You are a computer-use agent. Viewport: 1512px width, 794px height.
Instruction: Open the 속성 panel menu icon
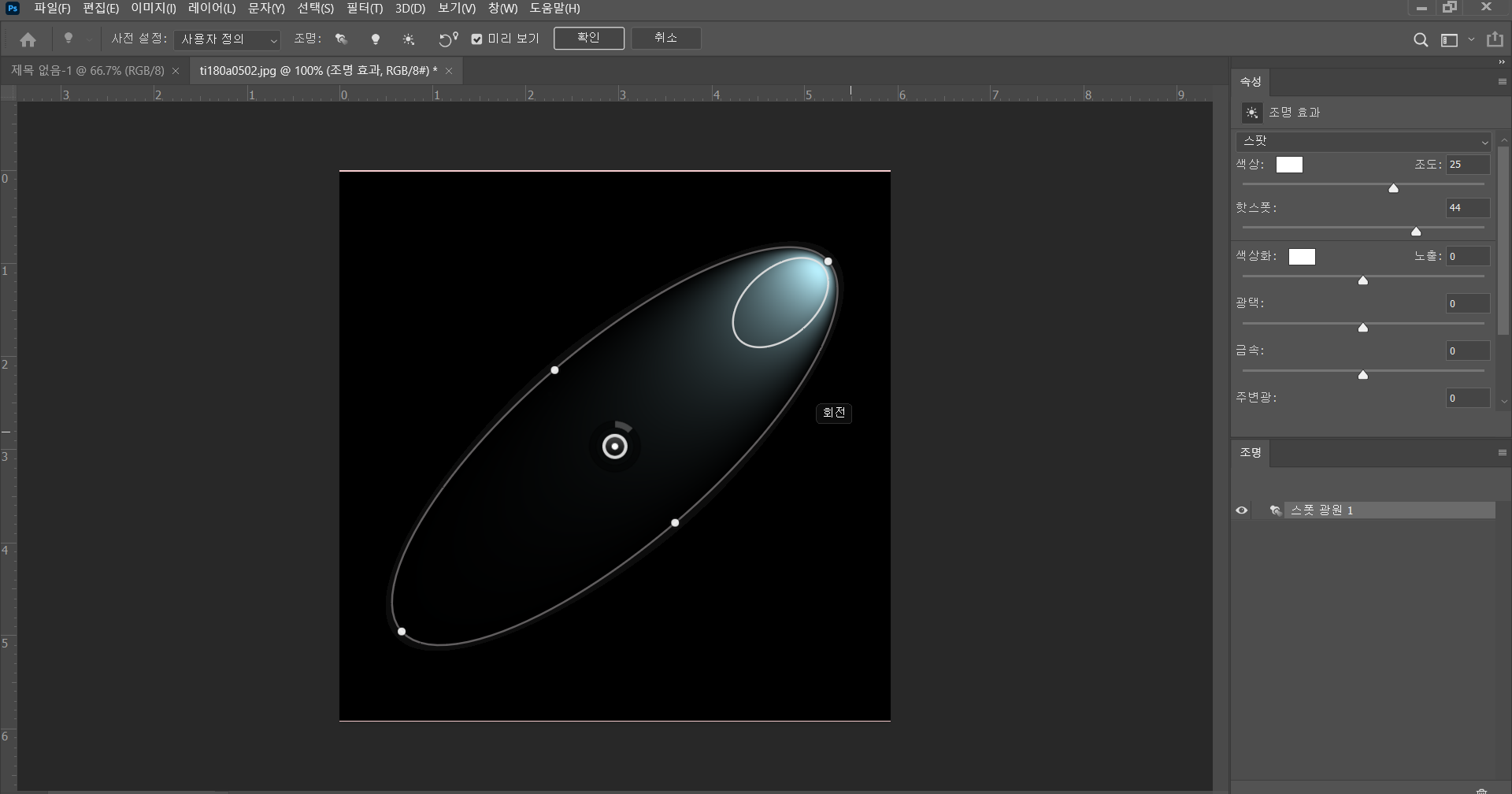coord(1502,82)
